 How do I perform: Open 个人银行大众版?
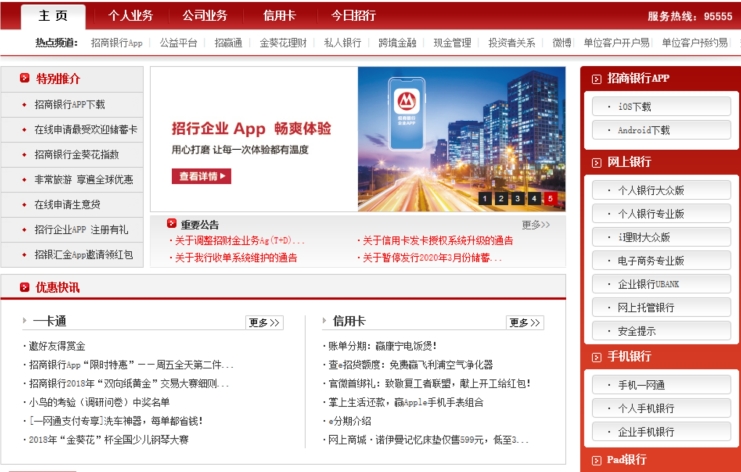click(661, 190)
